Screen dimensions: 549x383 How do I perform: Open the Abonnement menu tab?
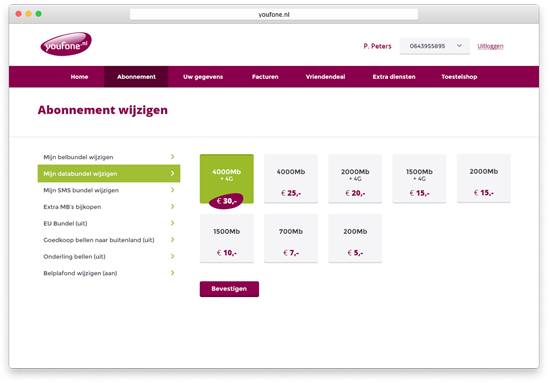click(x=136, y=77)
